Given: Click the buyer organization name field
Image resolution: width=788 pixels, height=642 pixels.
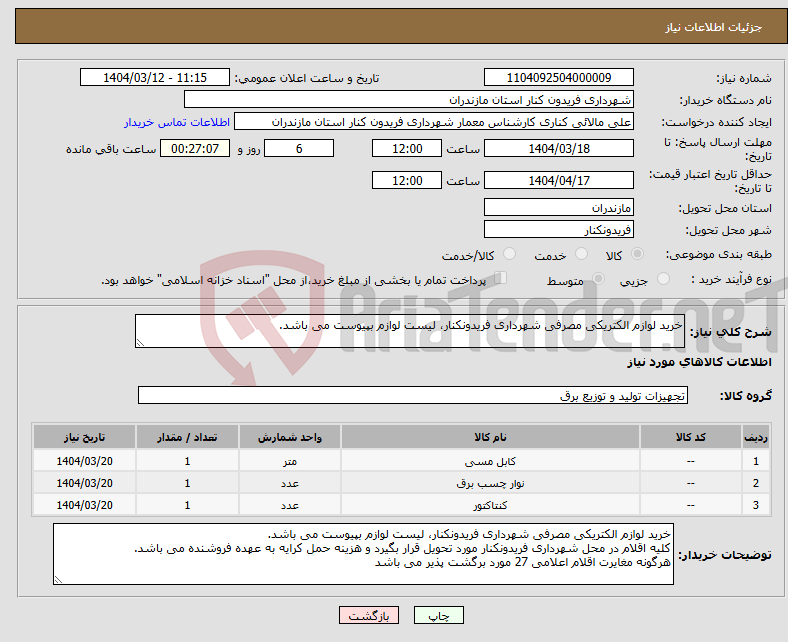Looking at the screenshot, I should click(x=409, y=100).
